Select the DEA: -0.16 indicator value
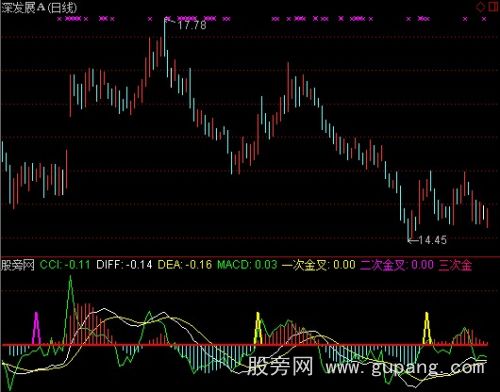 coord(185,265)
